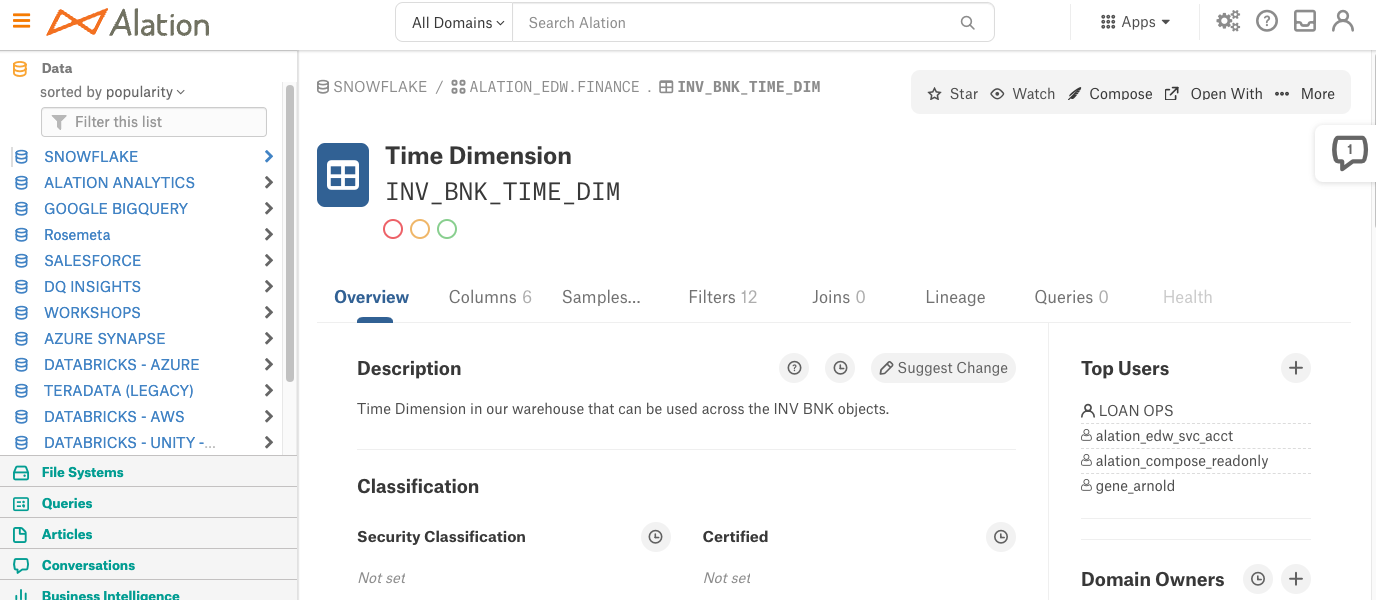Click the filter funnel icon
This screenshot has height=600, width=1376.
[x=59, y=122]
